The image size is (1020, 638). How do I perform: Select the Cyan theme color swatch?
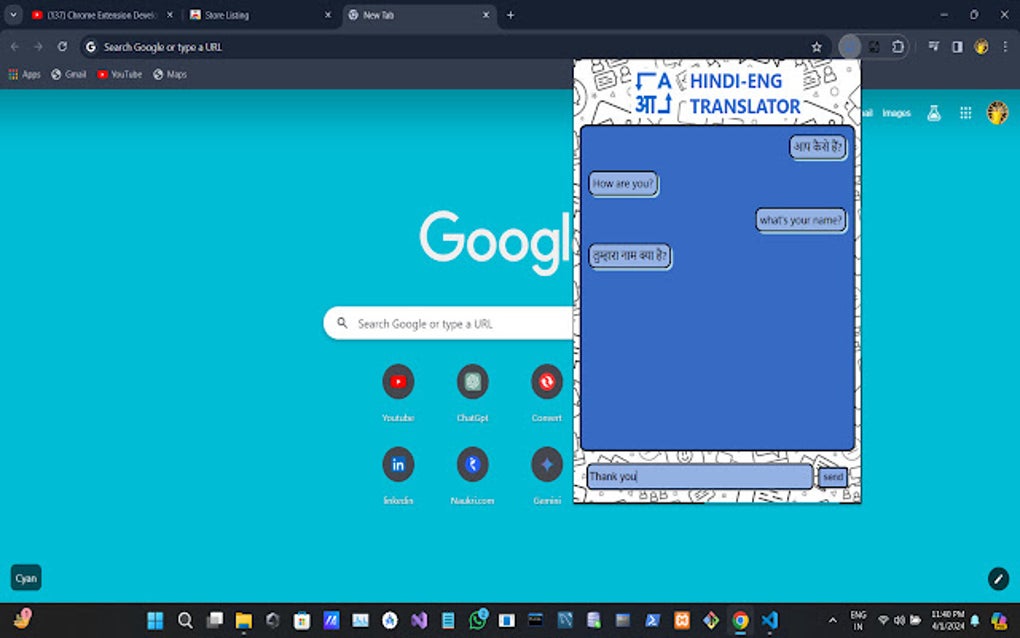[25, 577]
